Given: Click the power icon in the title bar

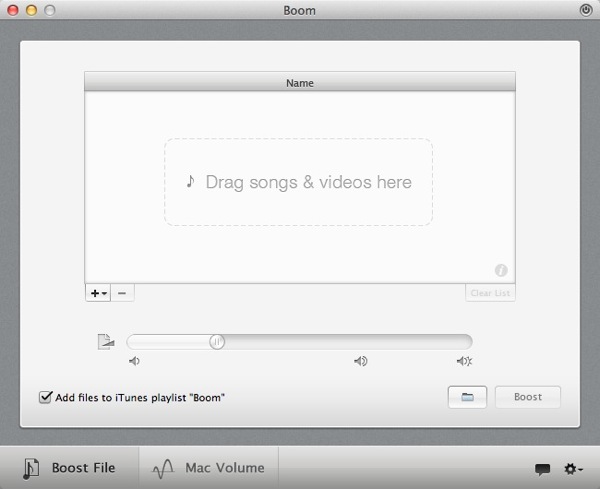Looking at the screenshot, I should 585,10.
